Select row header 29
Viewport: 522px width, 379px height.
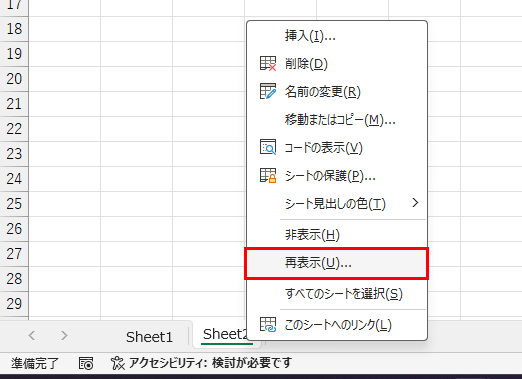[14, 304]
